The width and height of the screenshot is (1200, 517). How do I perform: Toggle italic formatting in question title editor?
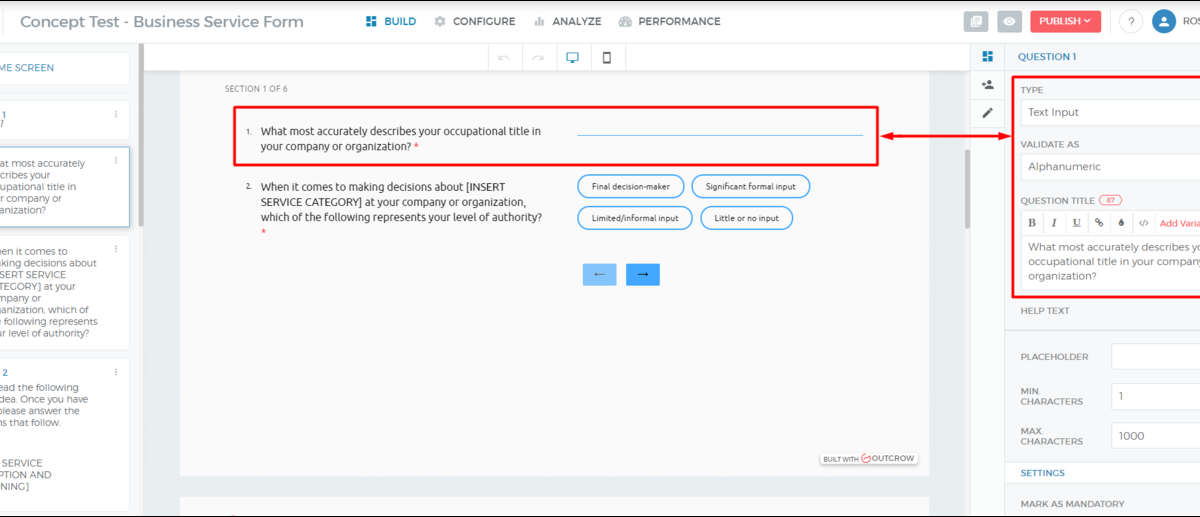(x=1054, y=223)
